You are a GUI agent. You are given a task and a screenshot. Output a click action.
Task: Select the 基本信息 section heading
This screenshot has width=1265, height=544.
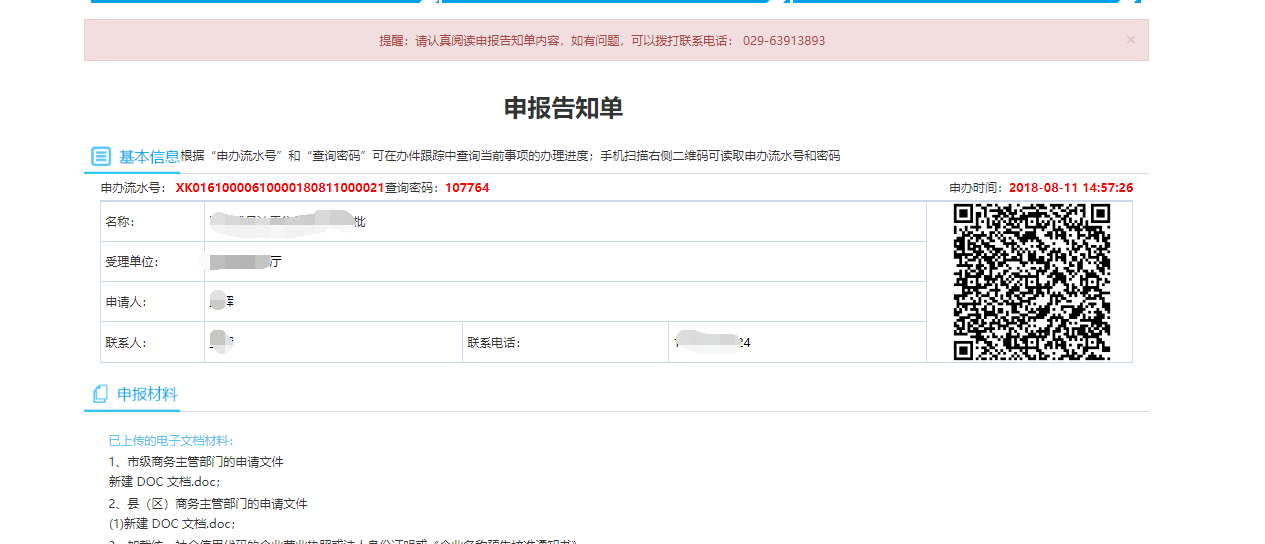click(x=149, y=157)
